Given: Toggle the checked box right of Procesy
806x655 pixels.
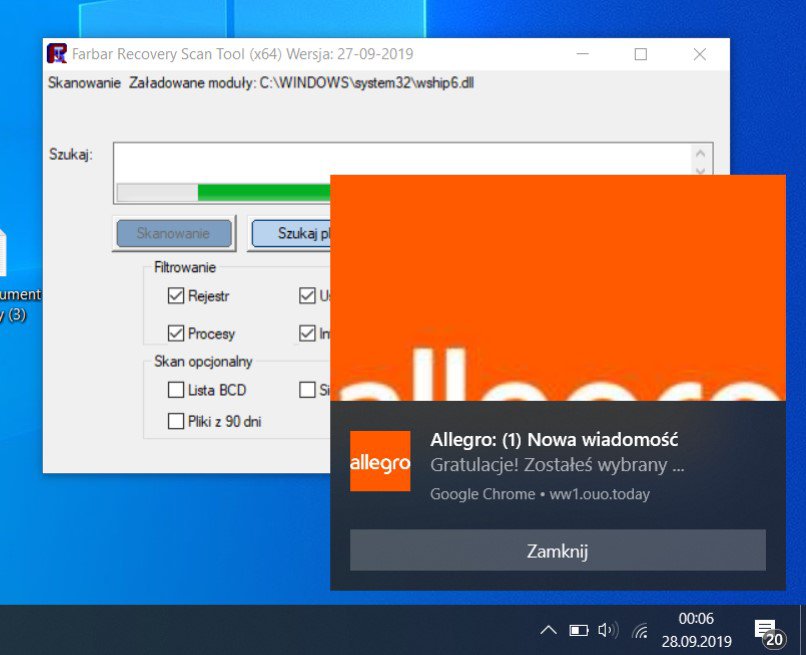Looking at the screenshot, I should 307,333.
